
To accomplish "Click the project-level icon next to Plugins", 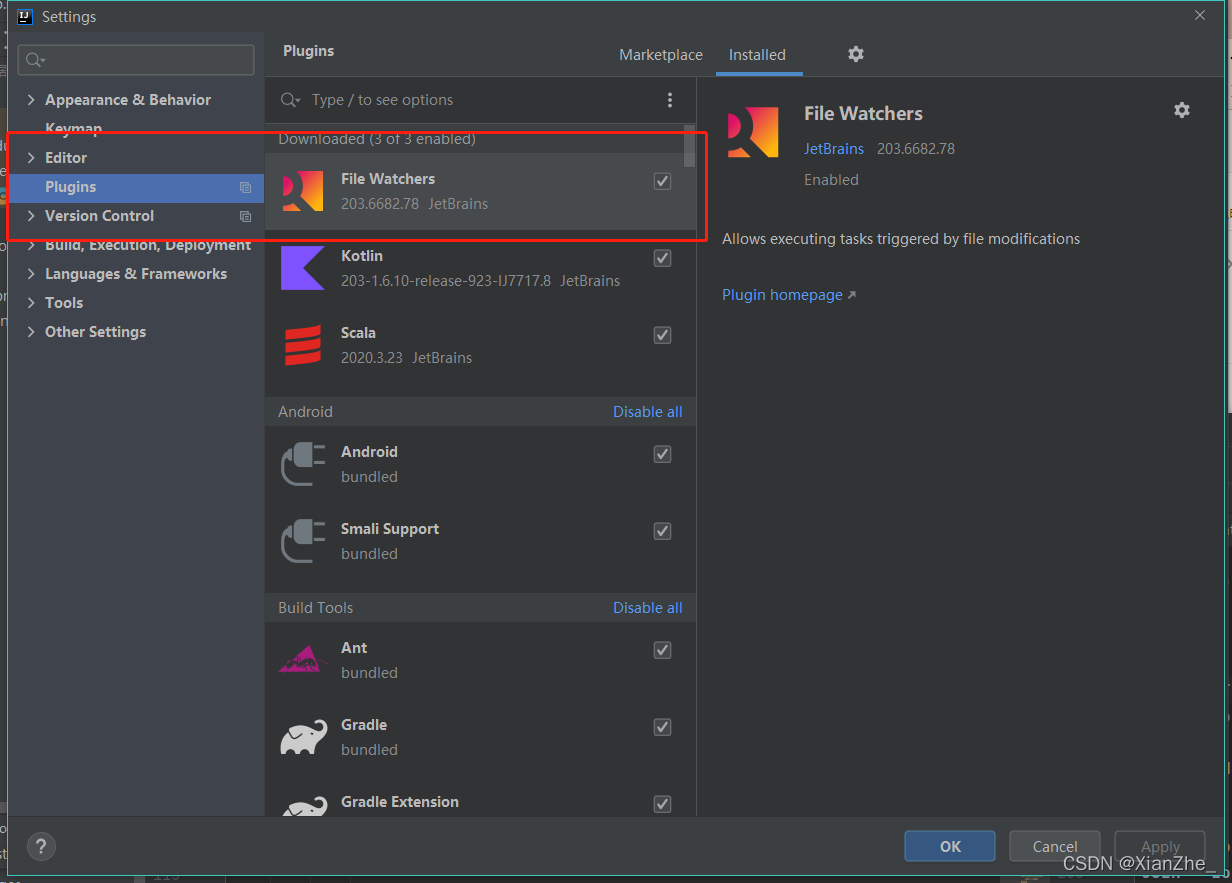I will click(245, 187).
